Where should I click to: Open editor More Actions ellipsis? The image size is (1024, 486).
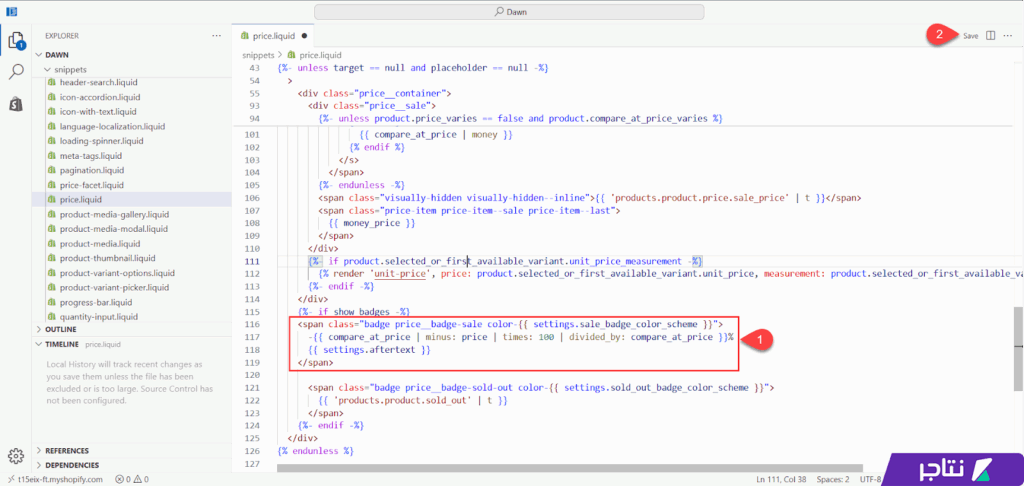1008,35
